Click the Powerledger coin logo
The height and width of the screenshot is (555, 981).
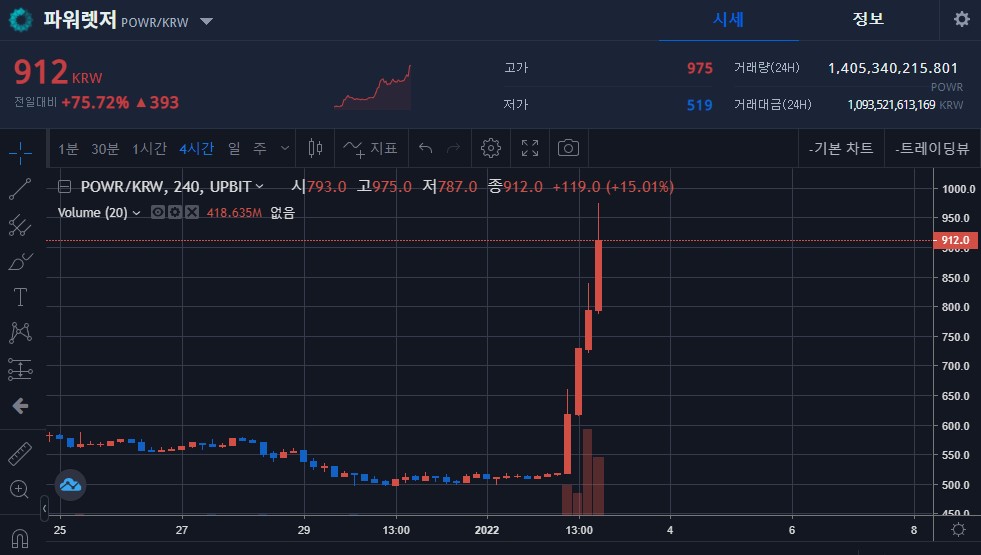[x=21, y=20]
